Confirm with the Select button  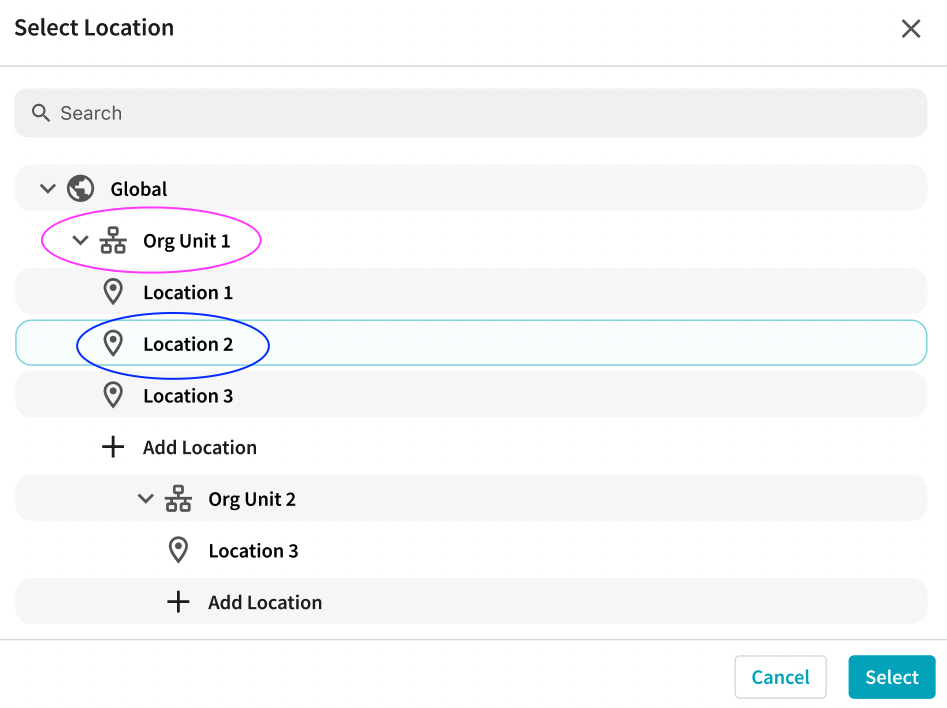pyautogui.click(x=891, y=677)
